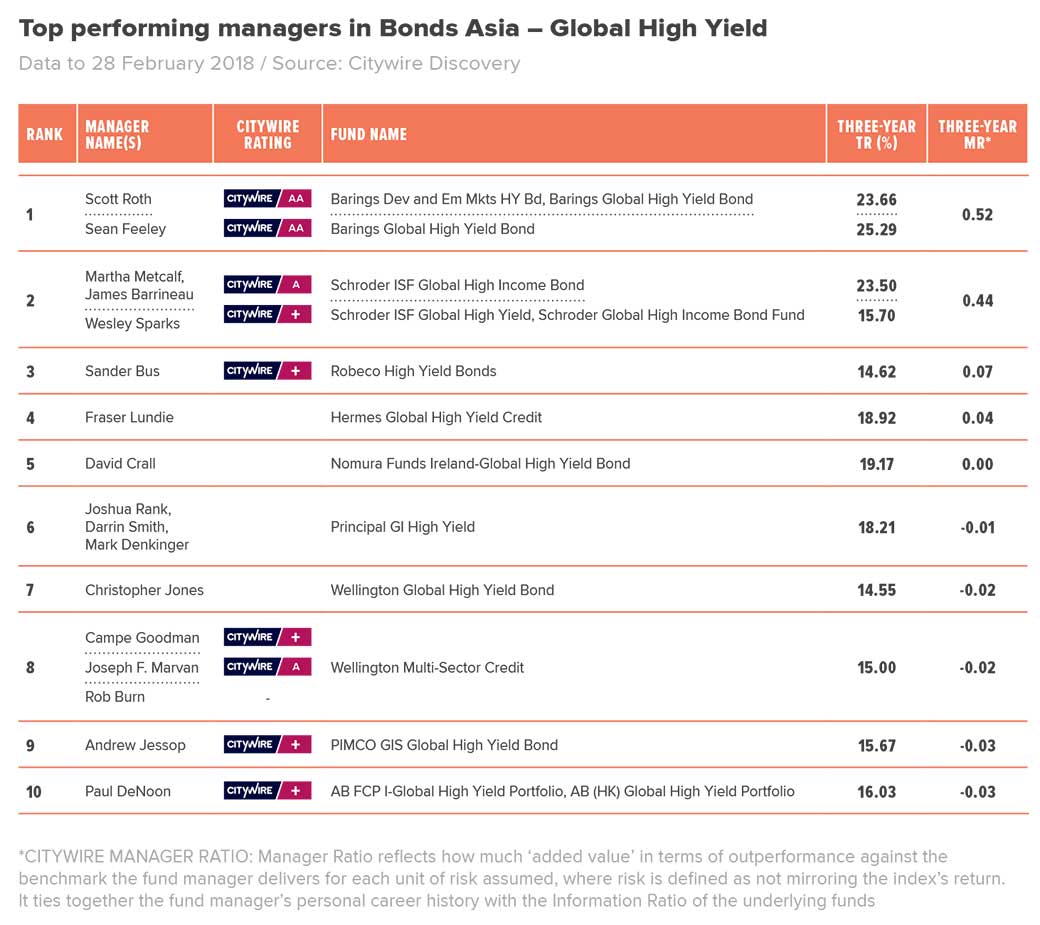
Task: Click Paul DeNoon's Citywire plus rating badge
Action: tap(267, 791)
